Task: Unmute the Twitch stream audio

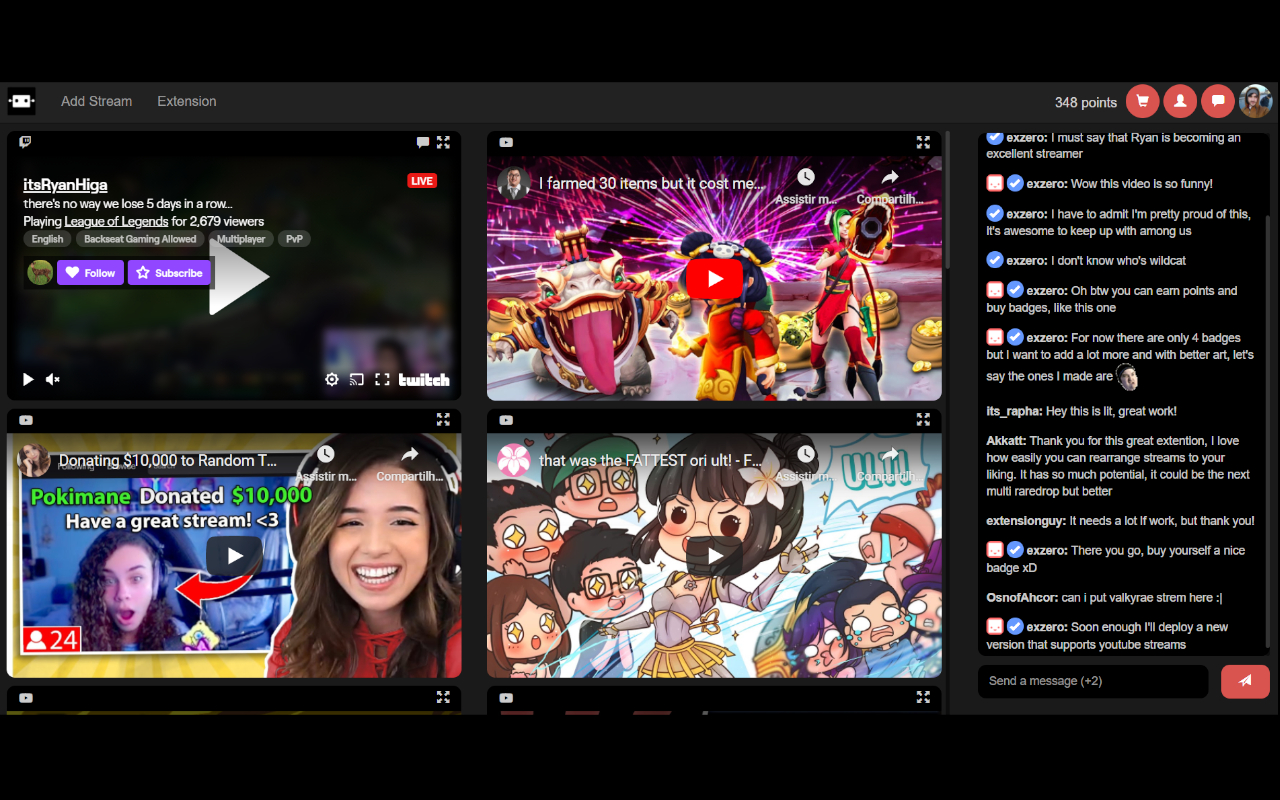Action: (53, 379)
